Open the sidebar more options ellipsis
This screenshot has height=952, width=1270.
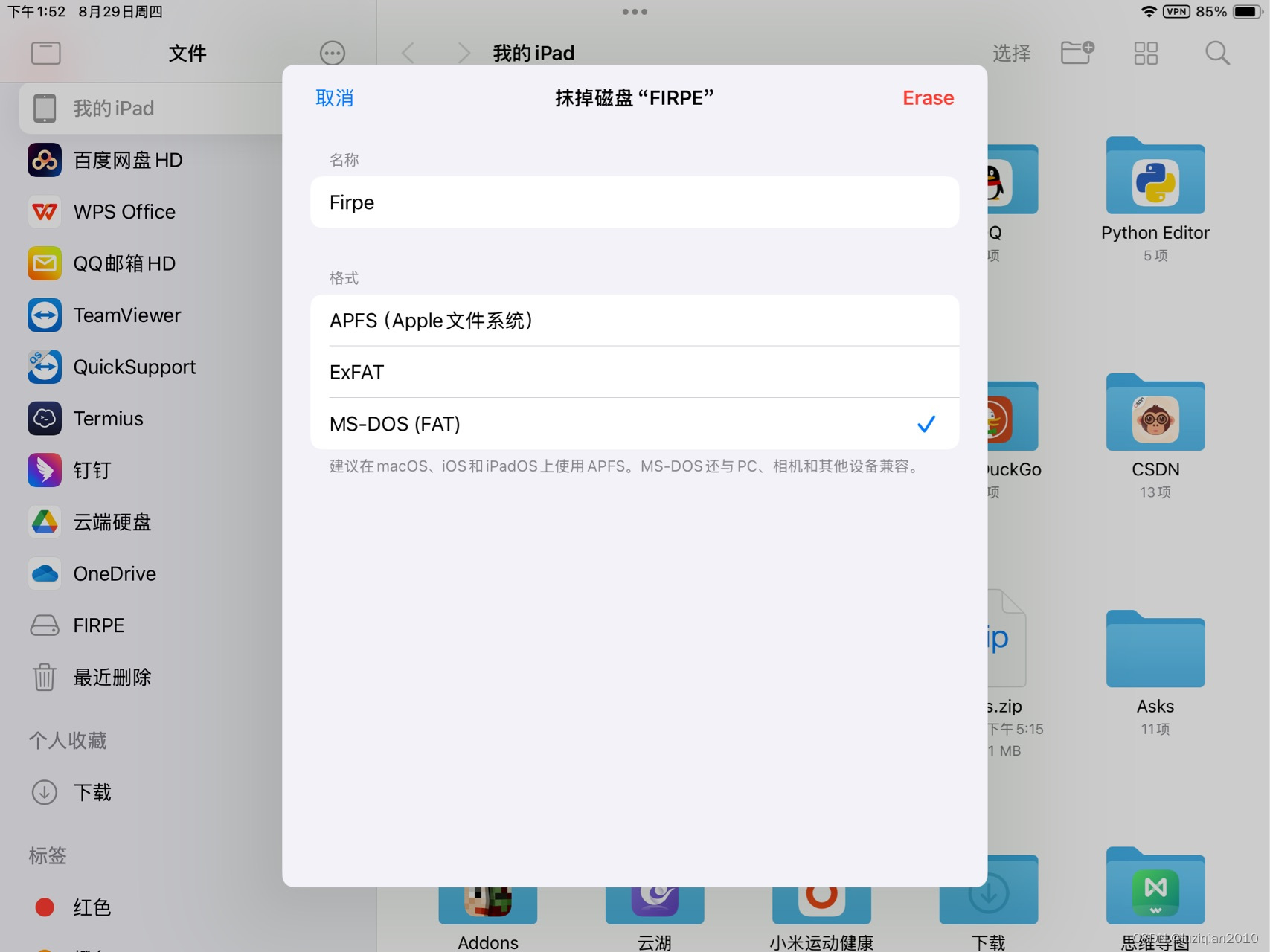coord(333,53)
